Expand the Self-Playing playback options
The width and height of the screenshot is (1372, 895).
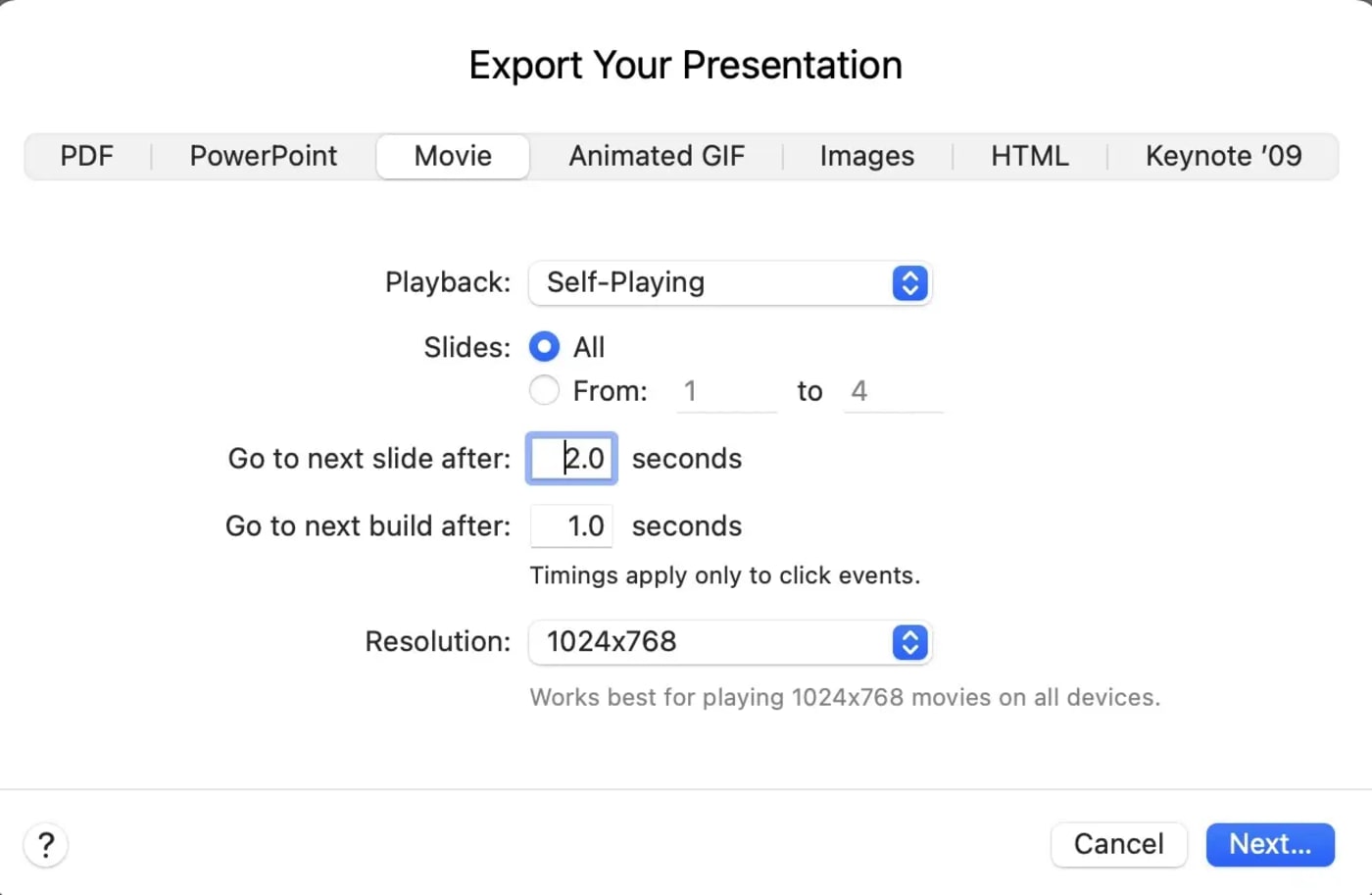click(730, 283)
